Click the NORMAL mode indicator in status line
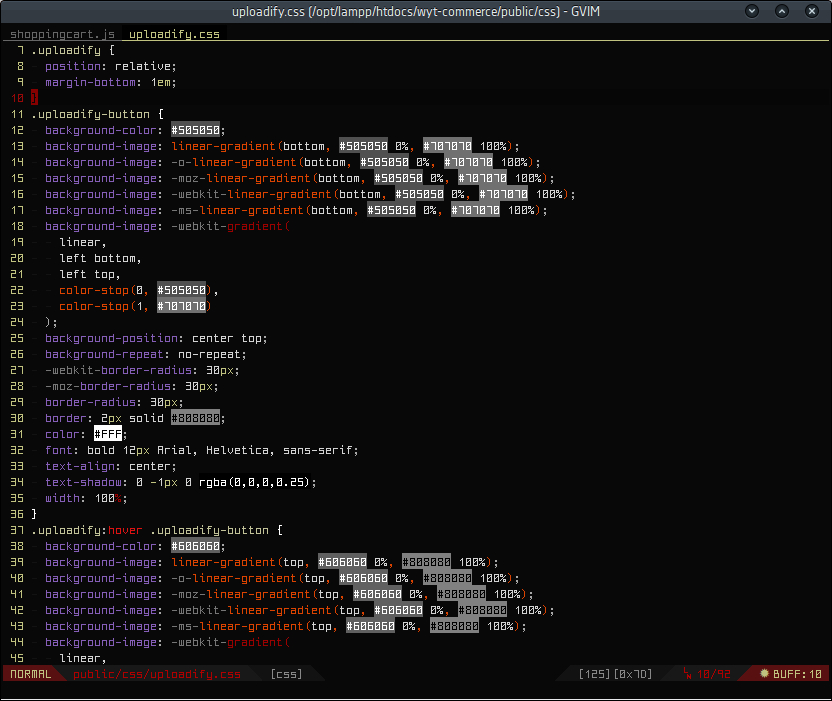The width and height of the screenshot is (832, 701). click(31, 674)
